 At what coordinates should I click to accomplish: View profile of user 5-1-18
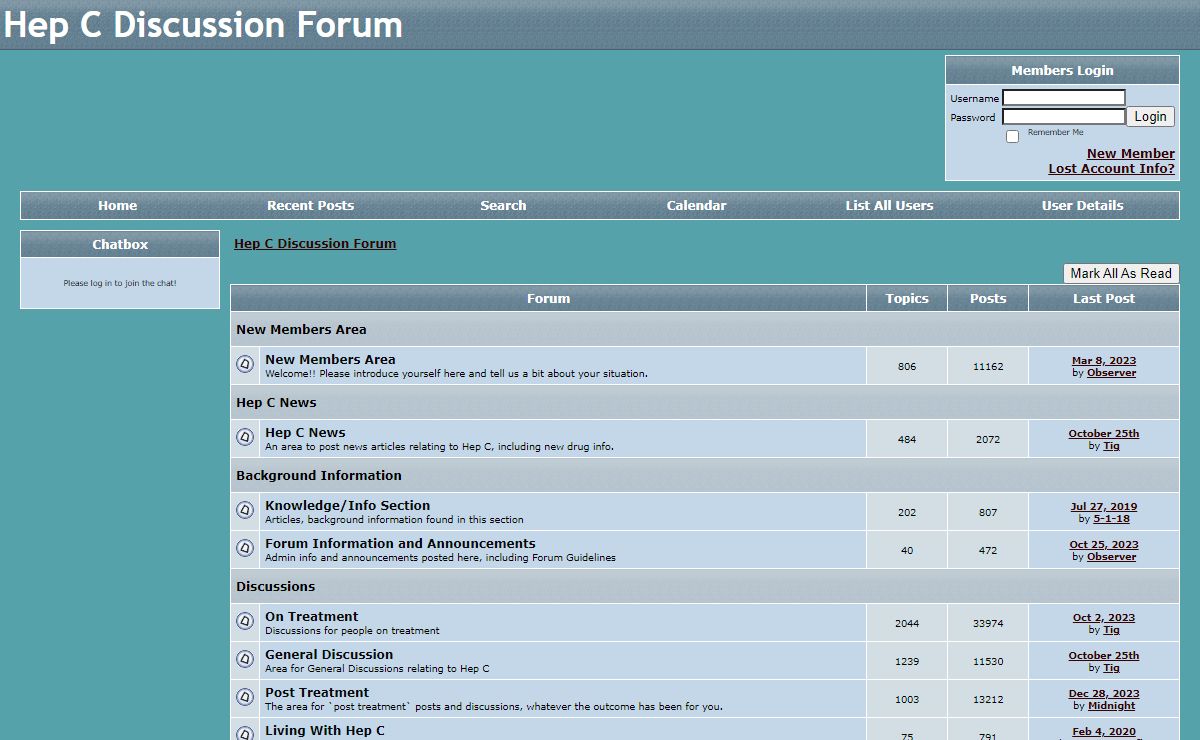tap(1111, 518)
